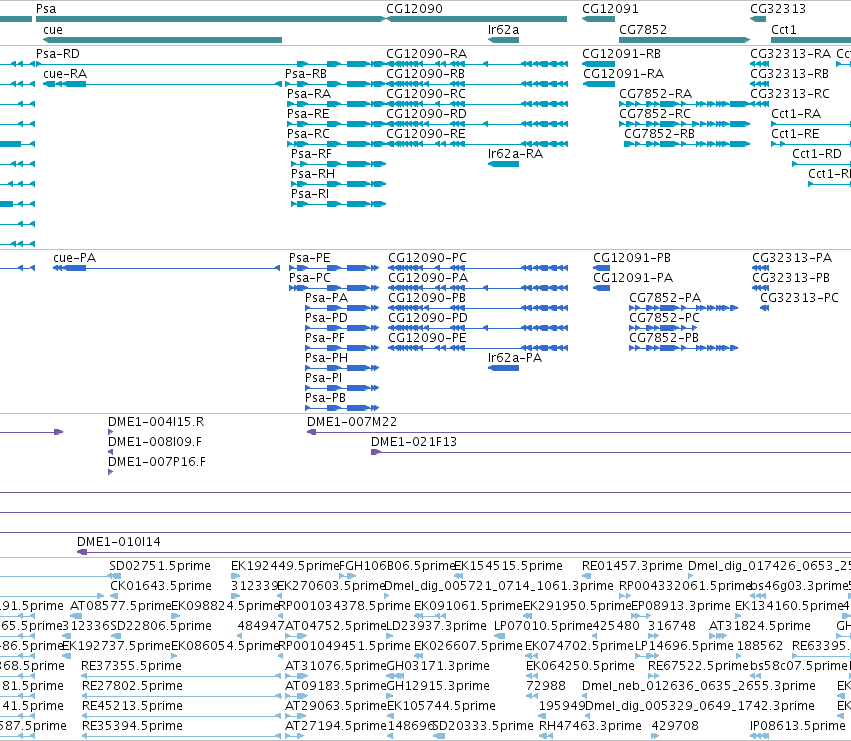Select the CG32313-PA protein label
851x741 pixels.
792,258
